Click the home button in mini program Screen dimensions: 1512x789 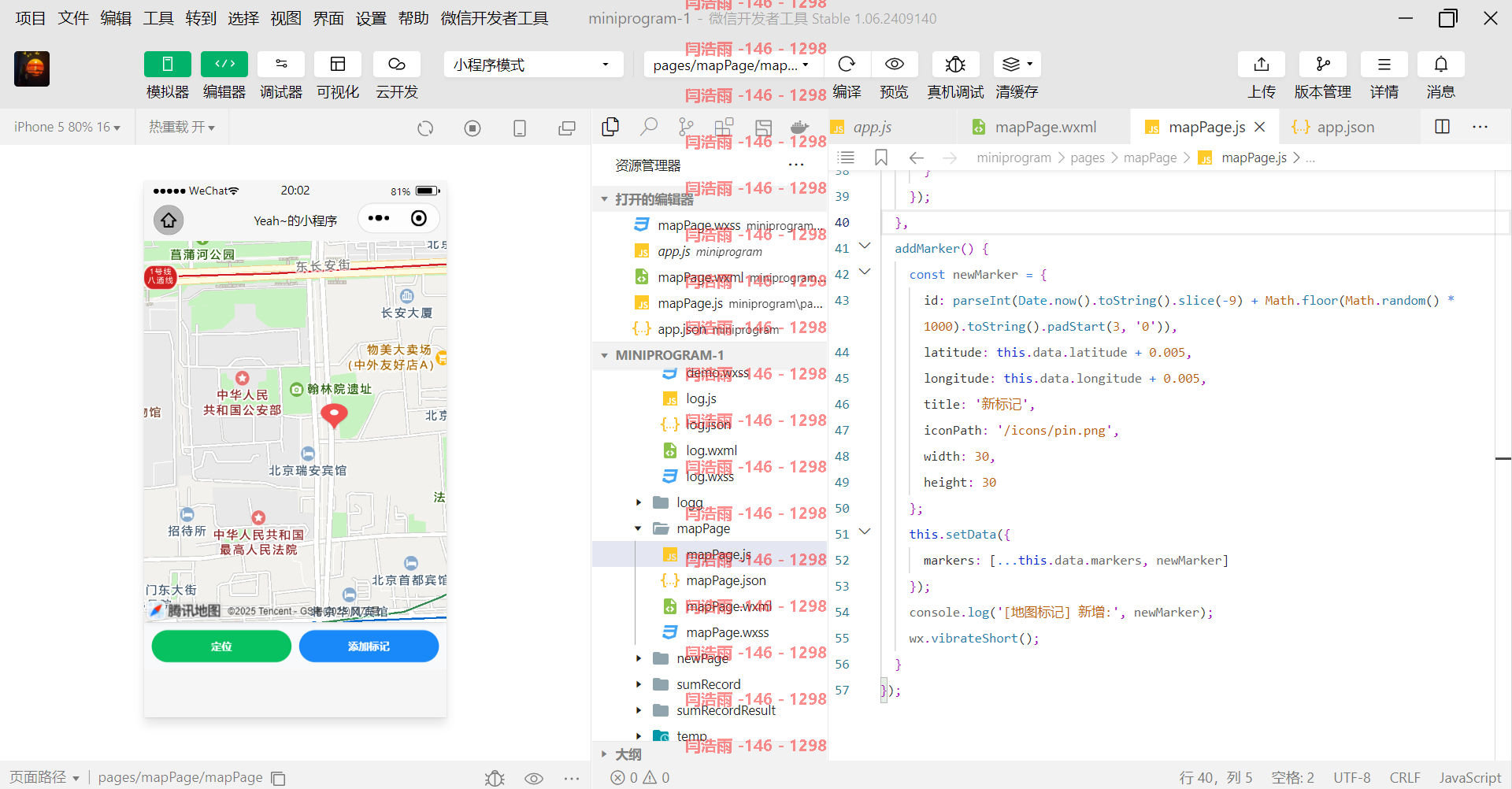pyautogui.click(x=169, y=220)
